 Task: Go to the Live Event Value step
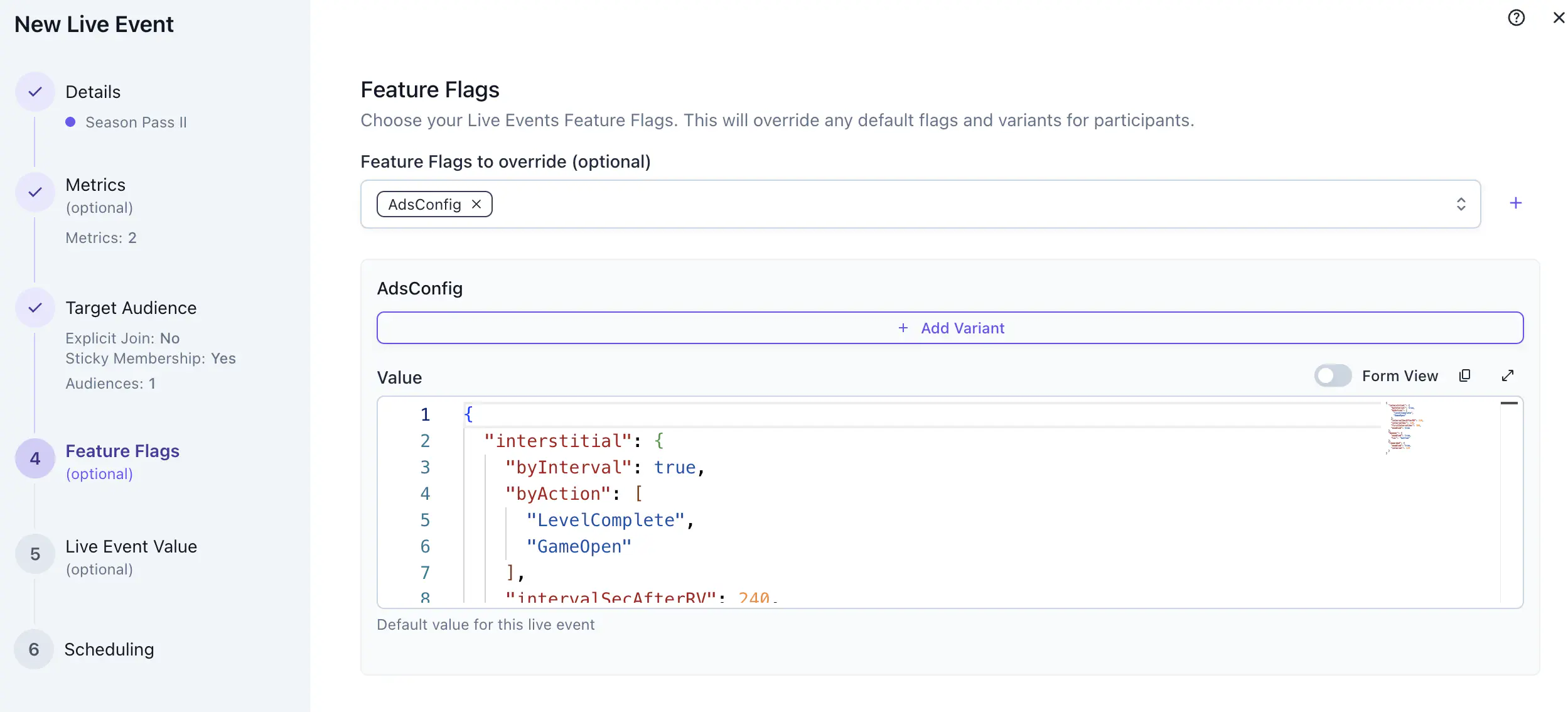tap(131, 546)
